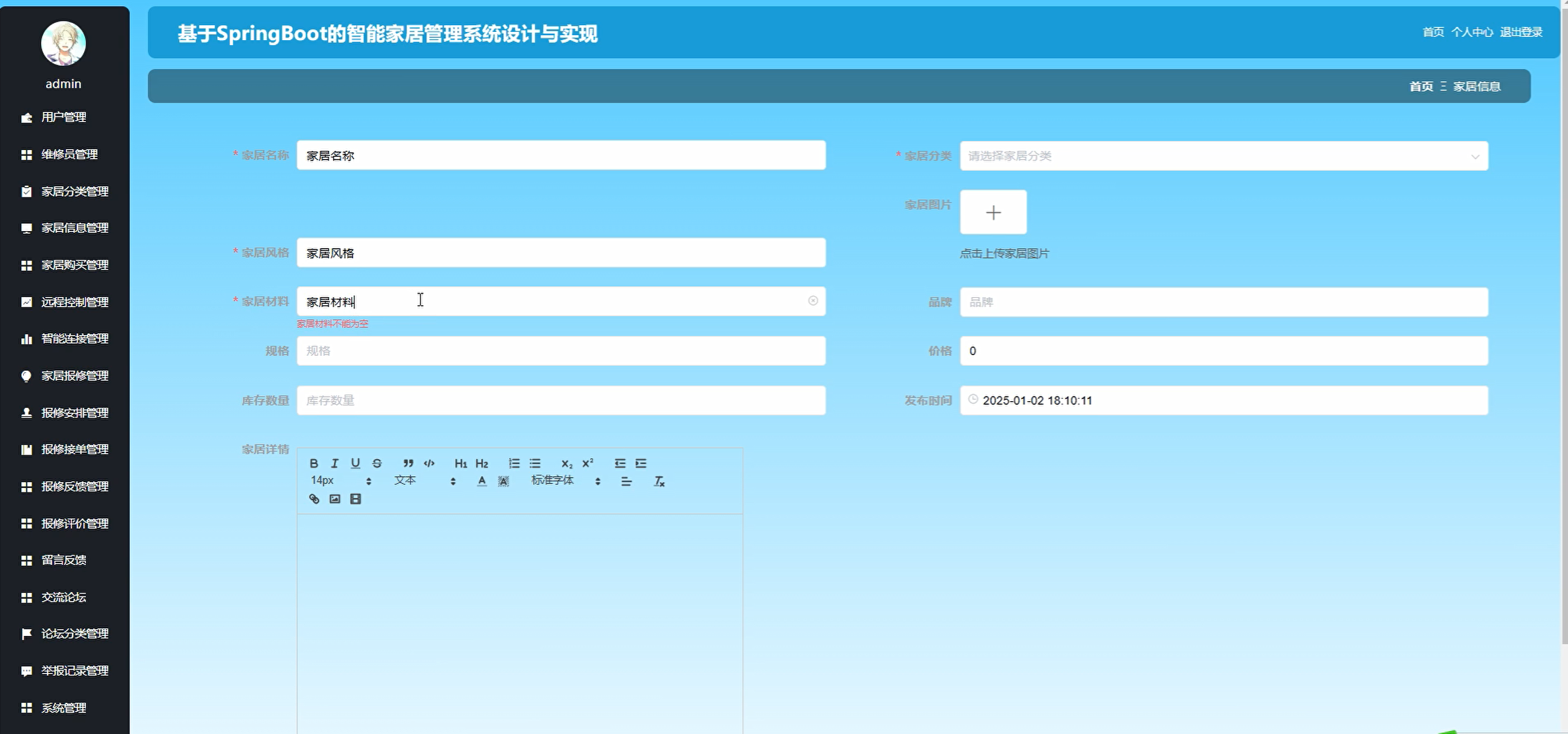Image resolution: width=1568 pixels, height=734 pixels.
Task: Open the text alignment options
Action: tap(626, 481)
